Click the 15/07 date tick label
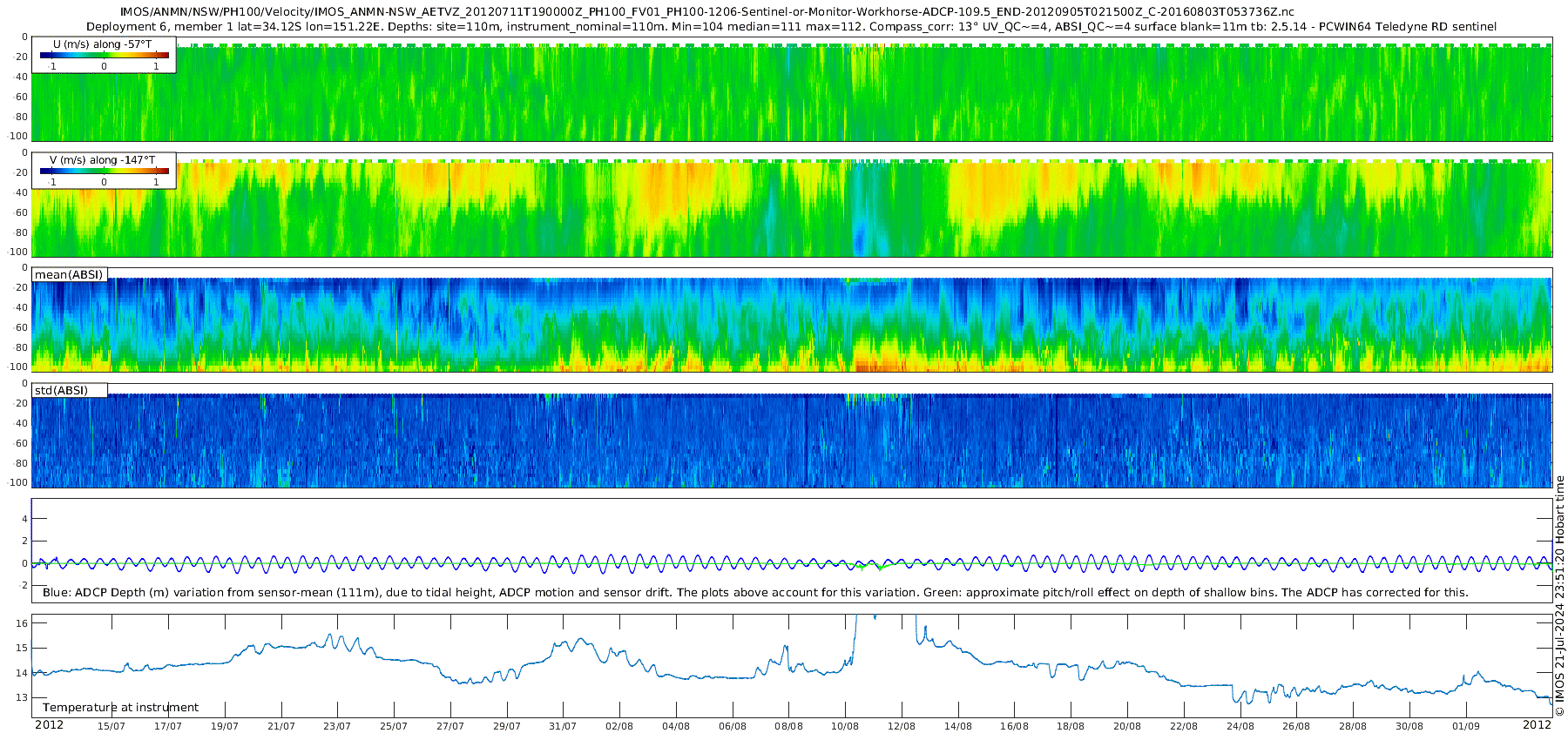Viewport: 1568px width, 740px height. (112, 726)
